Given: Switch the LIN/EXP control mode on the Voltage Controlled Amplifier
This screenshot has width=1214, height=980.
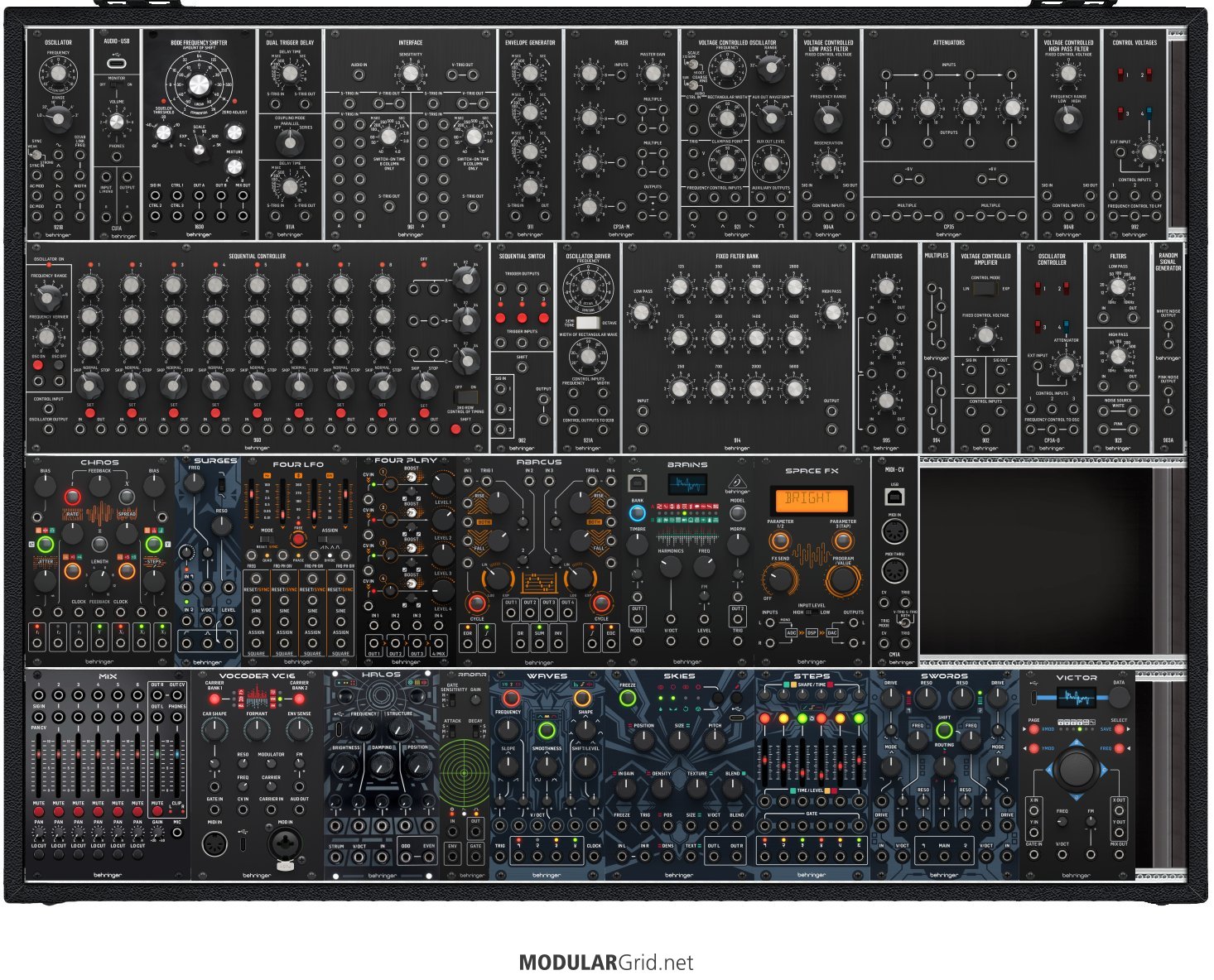Looking at the screenshot, I should (985, 290).
